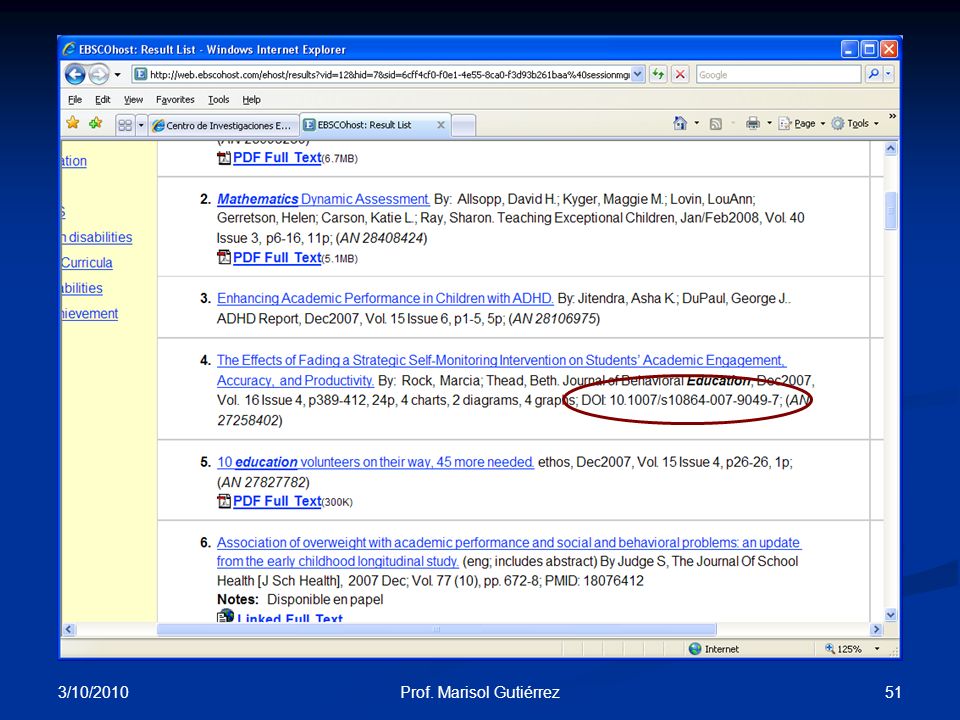Screen dimensions: 960x720
Task: Open the recent pages dropdown beside Forward
Action: pos(118,75)
